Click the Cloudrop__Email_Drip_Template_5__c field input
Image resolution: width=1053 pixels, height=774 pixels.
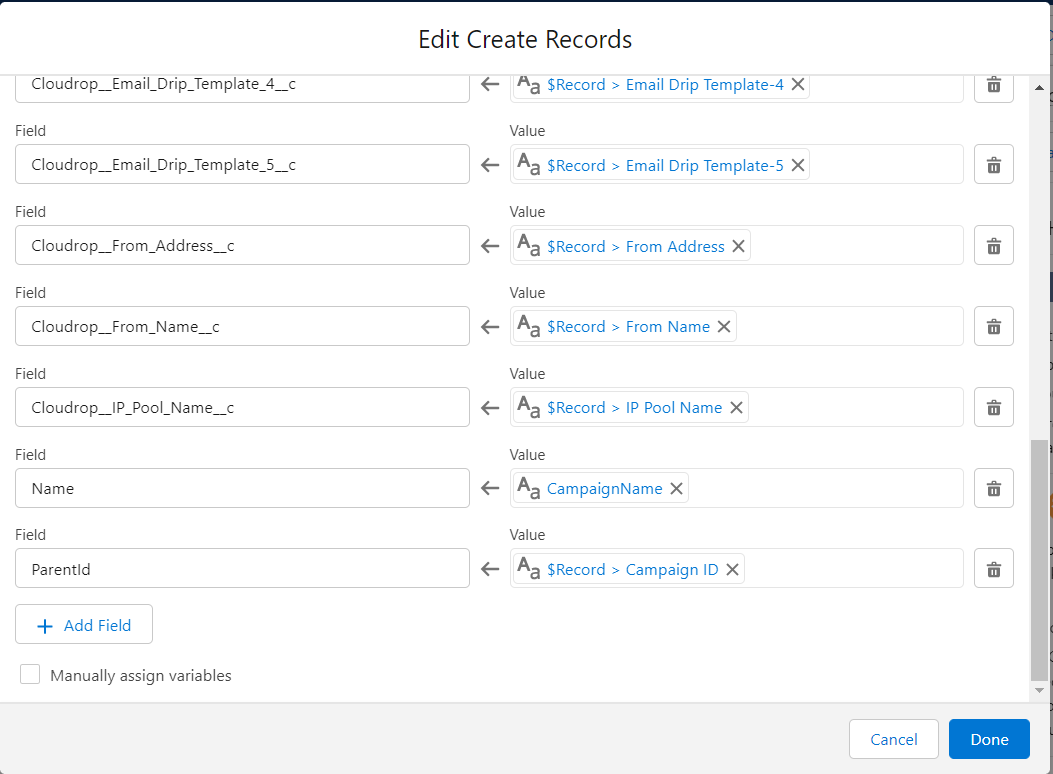[242, 164]
